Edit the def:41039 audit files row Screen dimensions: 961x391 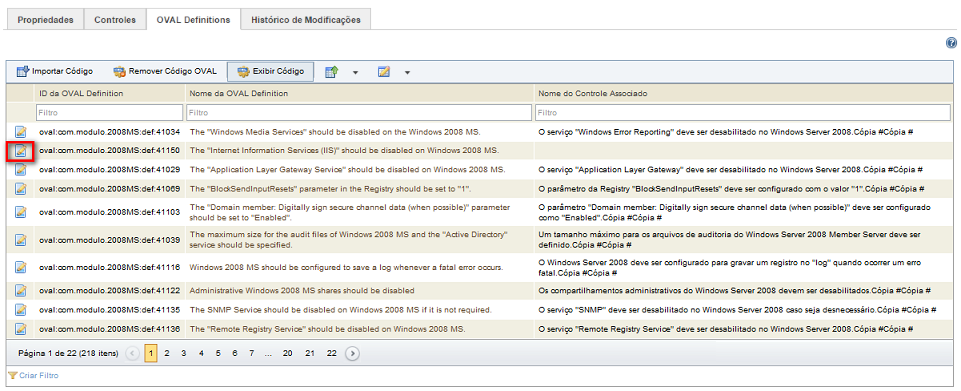click(21, 240)
